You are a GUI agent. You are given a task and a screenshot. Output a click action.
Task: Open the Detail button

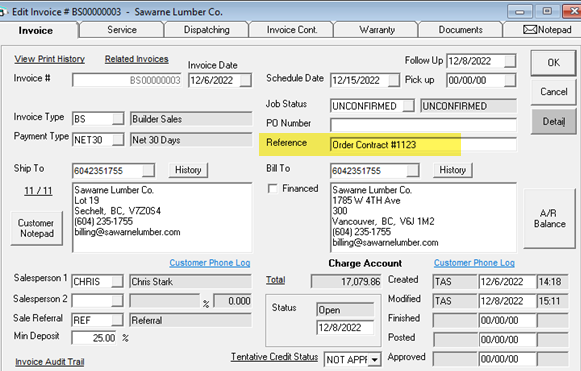(x=553, y=121)
